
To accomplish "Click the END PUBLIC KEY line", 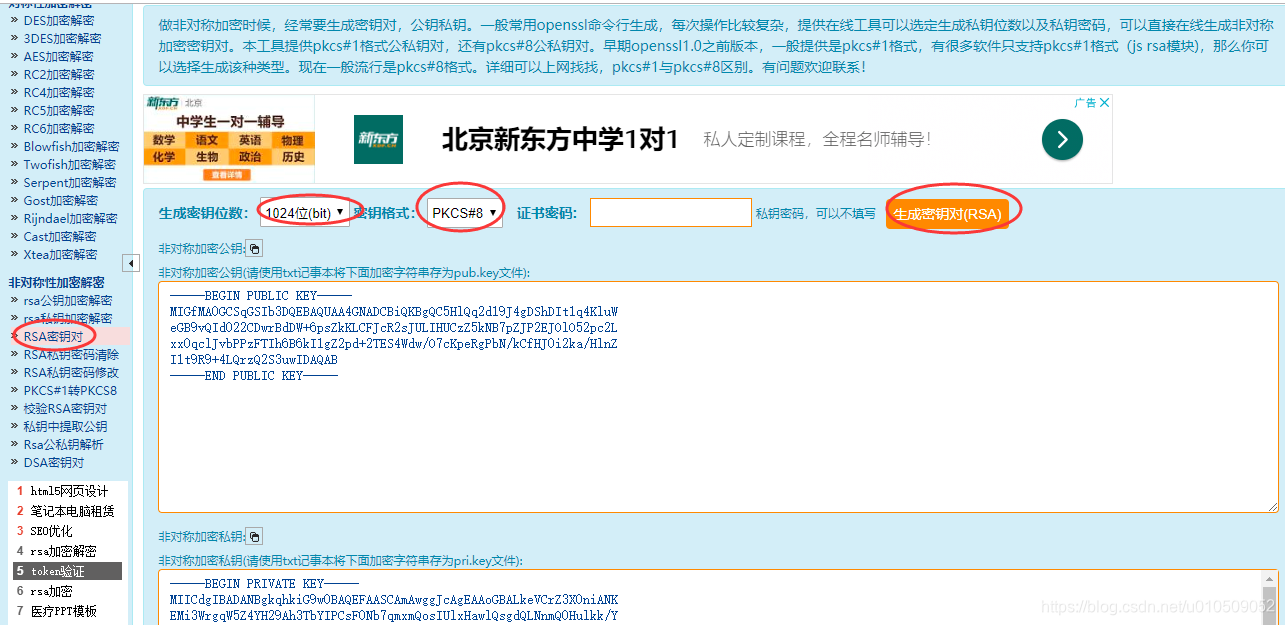I will [x=253, y=375].
